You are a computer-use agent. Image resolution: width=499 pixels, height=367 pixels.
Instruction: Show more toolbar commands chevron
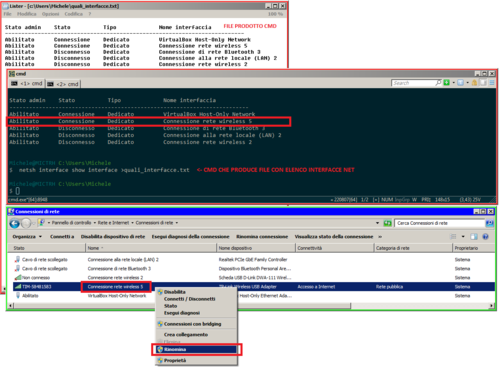380,237
